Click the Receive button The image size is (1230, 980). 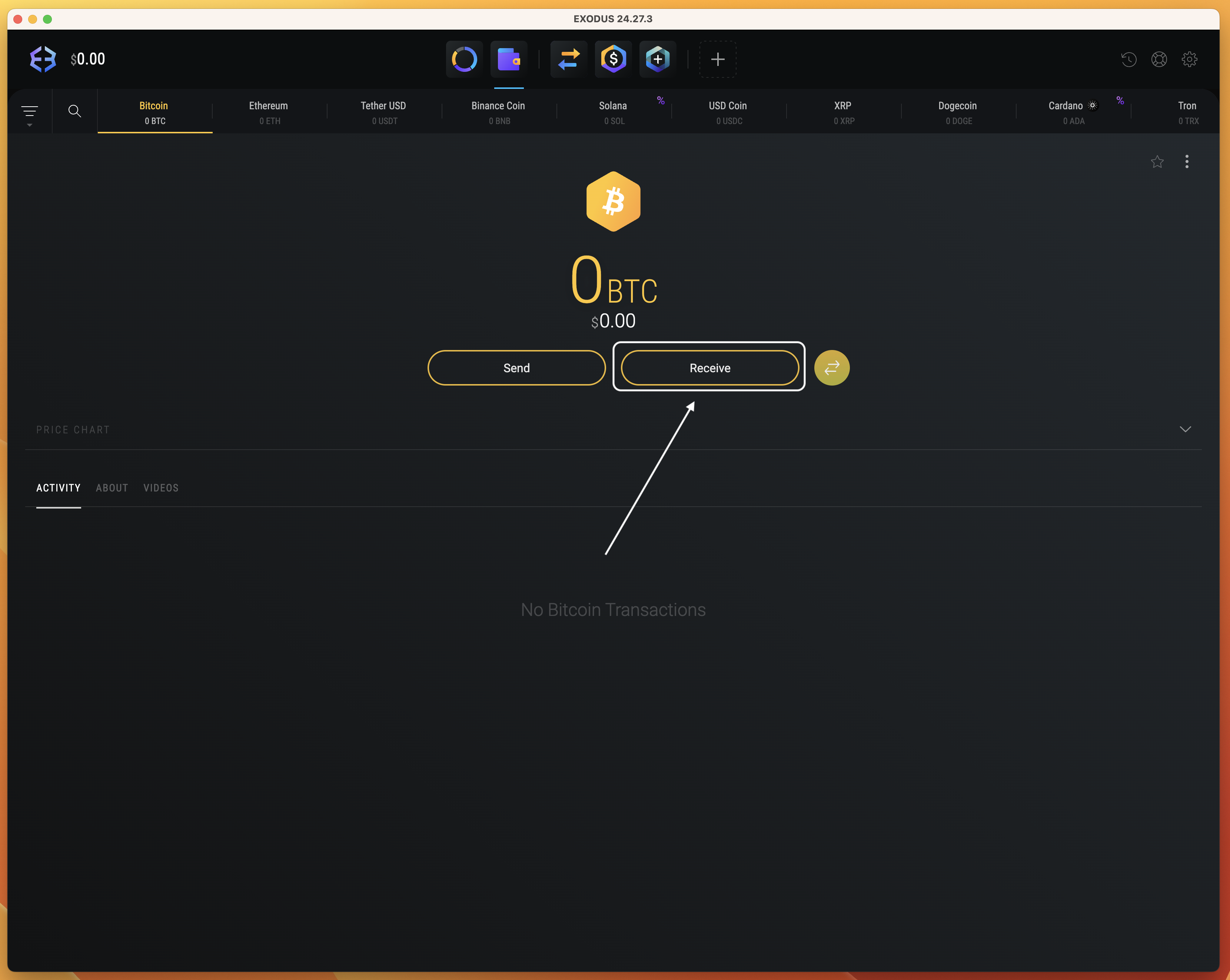click(709, 367)
